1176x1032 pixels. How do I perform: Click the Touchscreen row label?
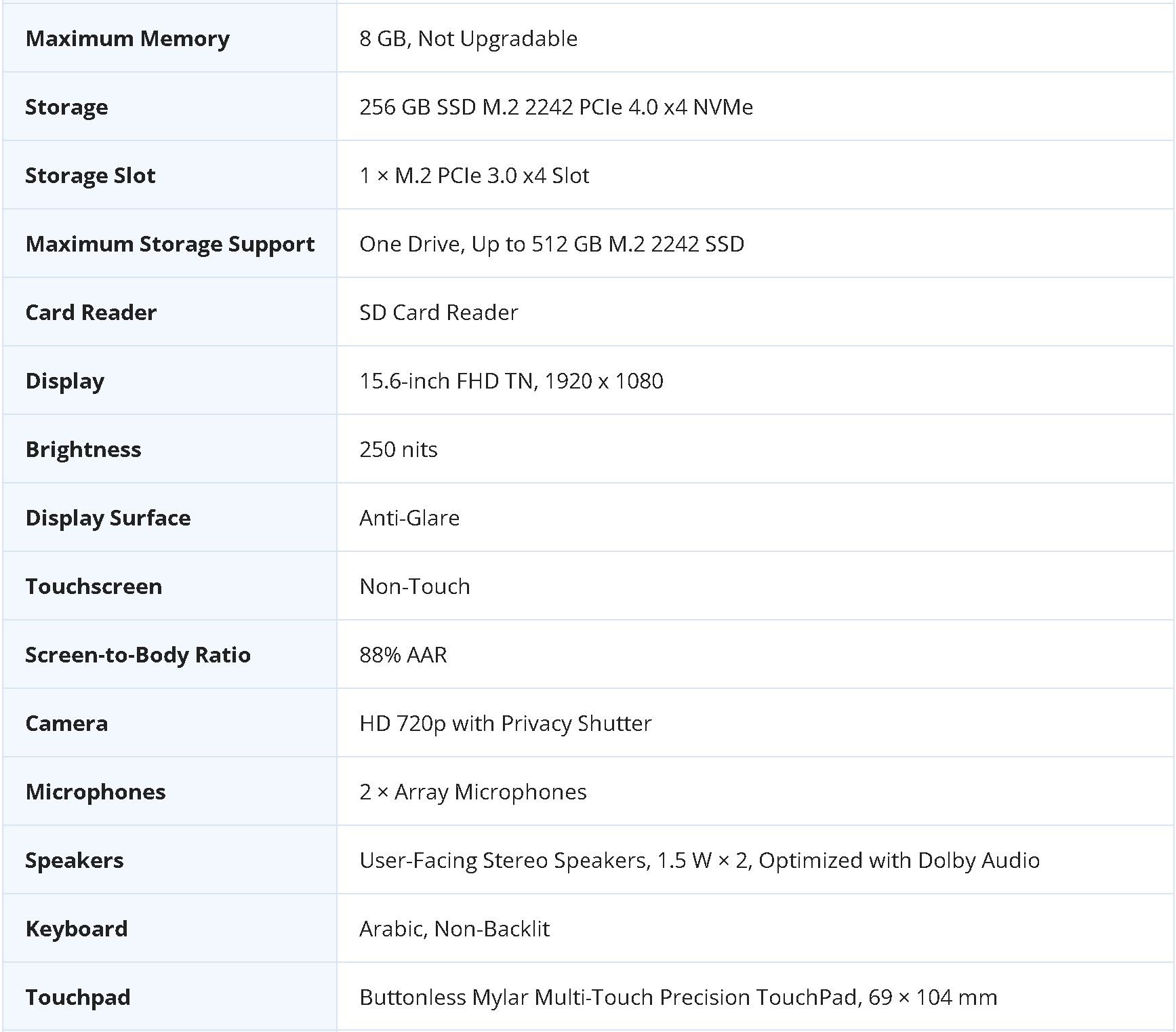tap(94, 587)
